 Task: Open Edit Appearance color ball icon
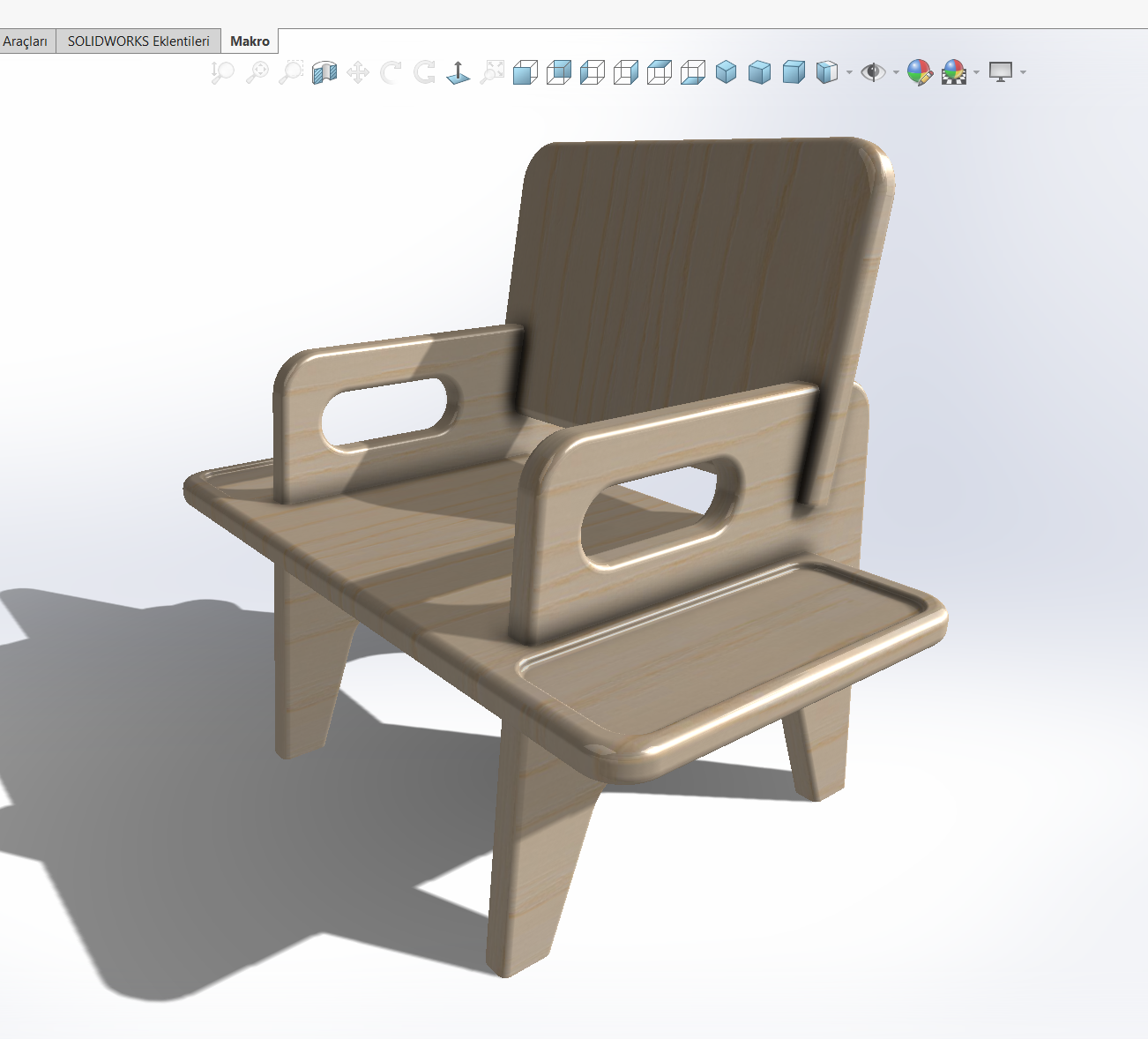click(x=920, y=72)
